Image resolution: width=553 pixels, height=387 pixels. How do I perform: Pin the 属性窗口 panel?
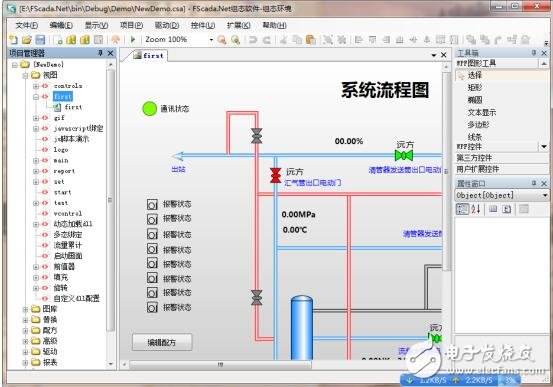(x=534, y=183)
